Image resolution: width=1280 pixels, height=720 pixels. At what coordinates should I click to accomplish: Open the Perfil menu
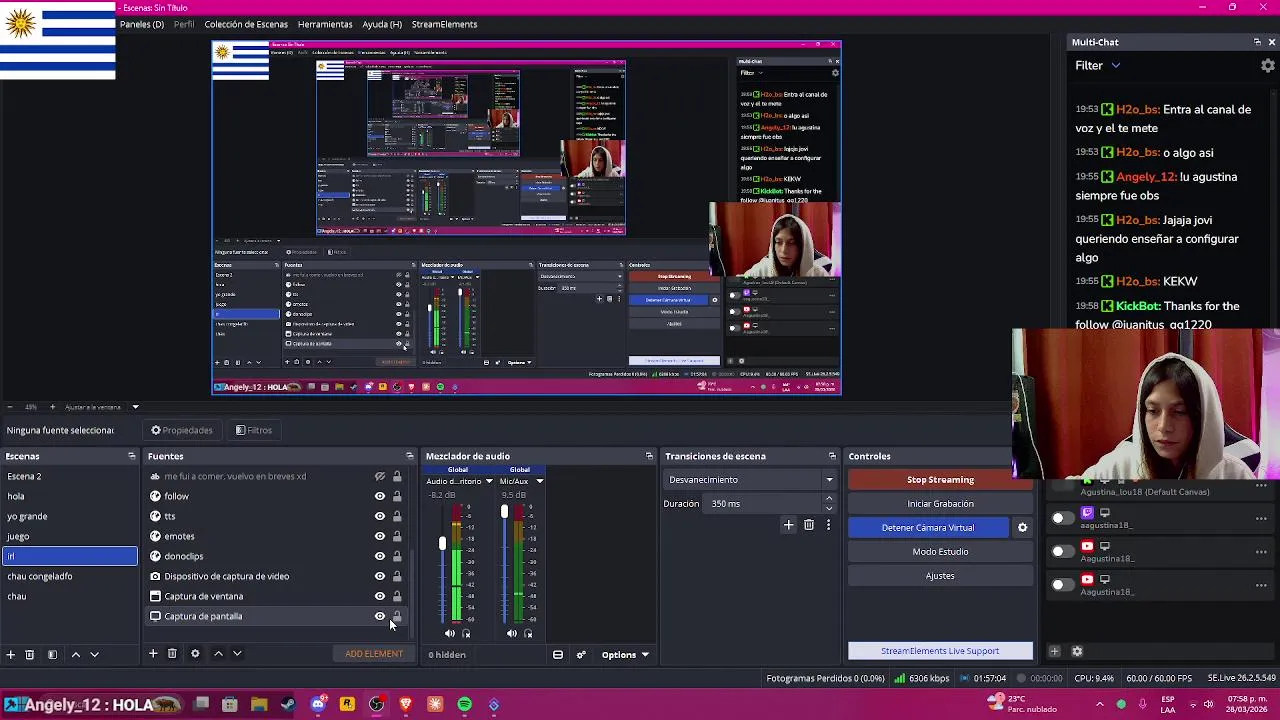[x=184, y=24]
